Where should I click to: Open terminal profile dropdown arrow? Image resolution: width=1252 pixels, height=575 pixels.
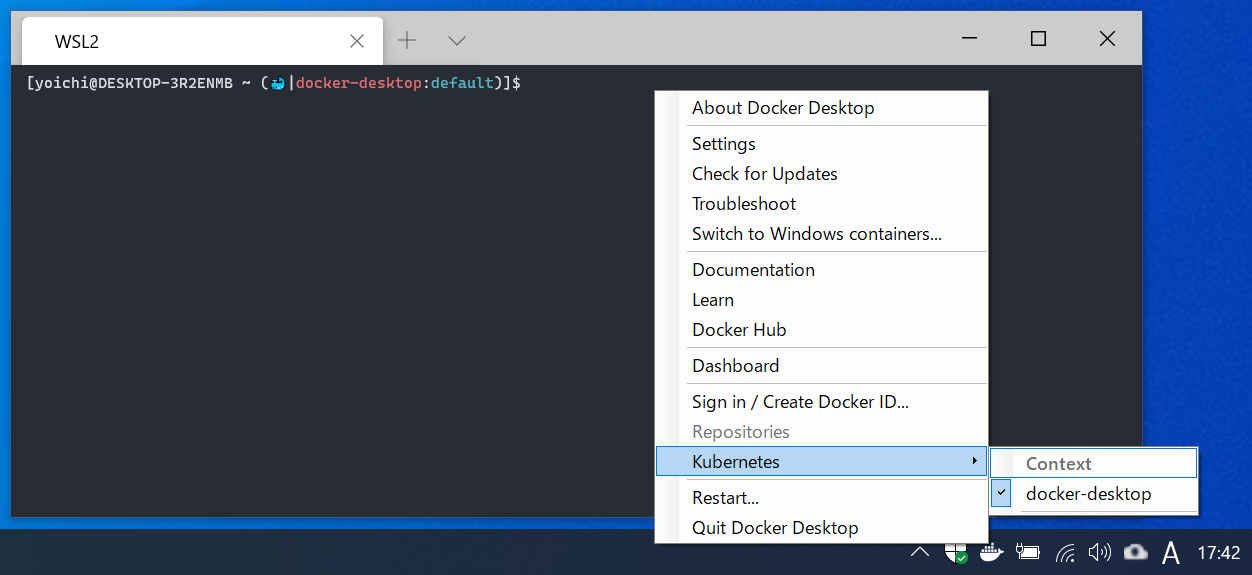457,41
